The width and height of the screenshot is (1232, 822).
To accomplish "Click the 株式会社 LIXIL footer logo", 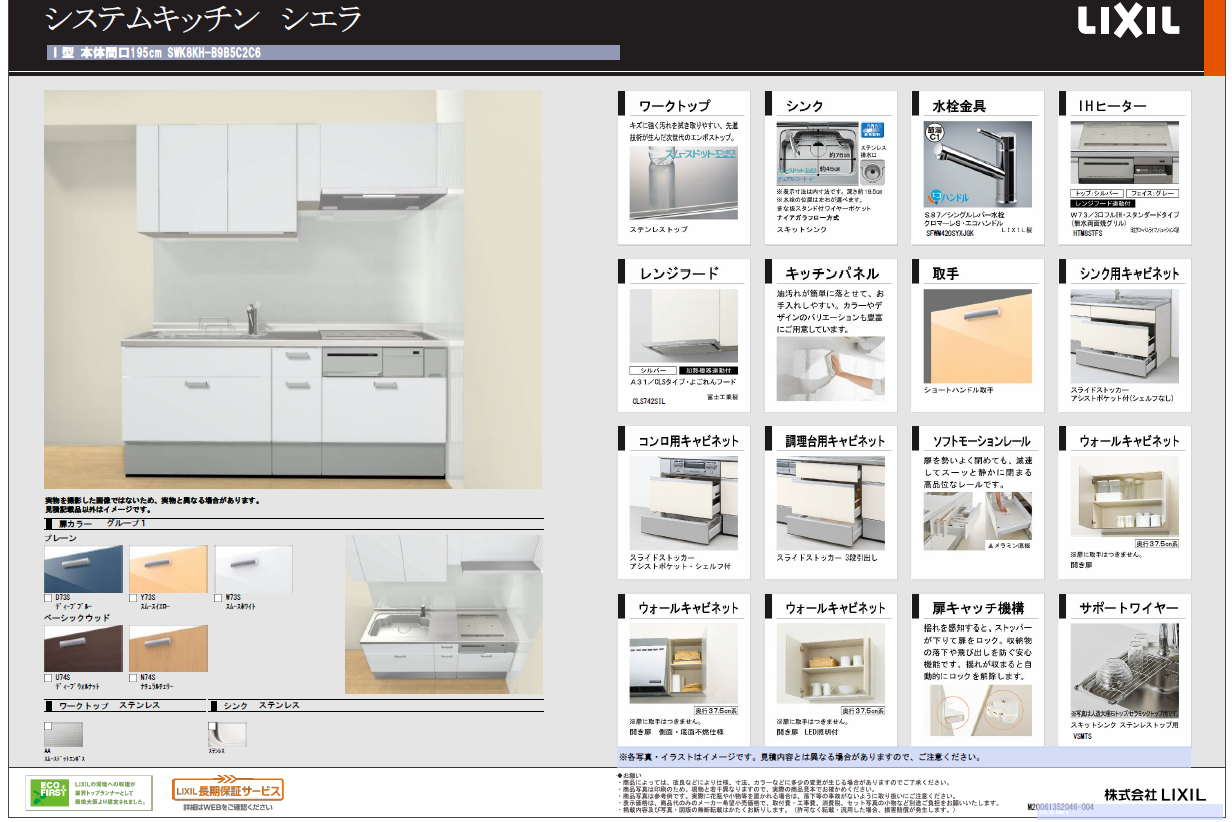I will (1154, 794).
